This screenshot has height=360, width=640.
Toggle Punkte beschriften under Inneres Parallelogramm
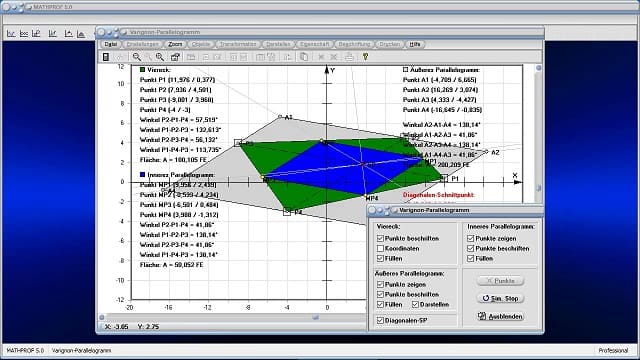click(x=471, y=249)
